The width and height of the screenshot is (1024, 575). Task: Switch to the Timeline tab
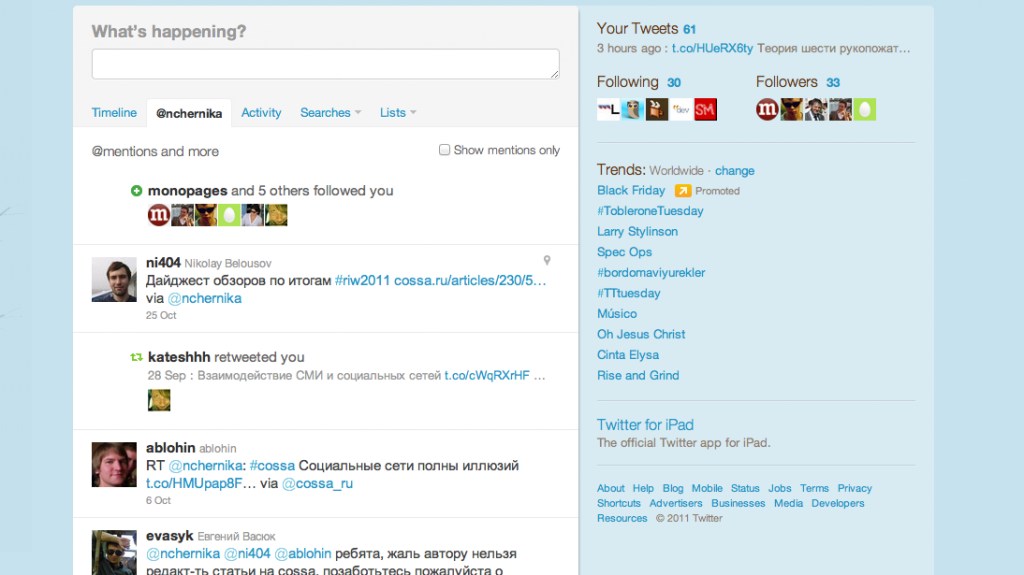click(x=114, y=112)
